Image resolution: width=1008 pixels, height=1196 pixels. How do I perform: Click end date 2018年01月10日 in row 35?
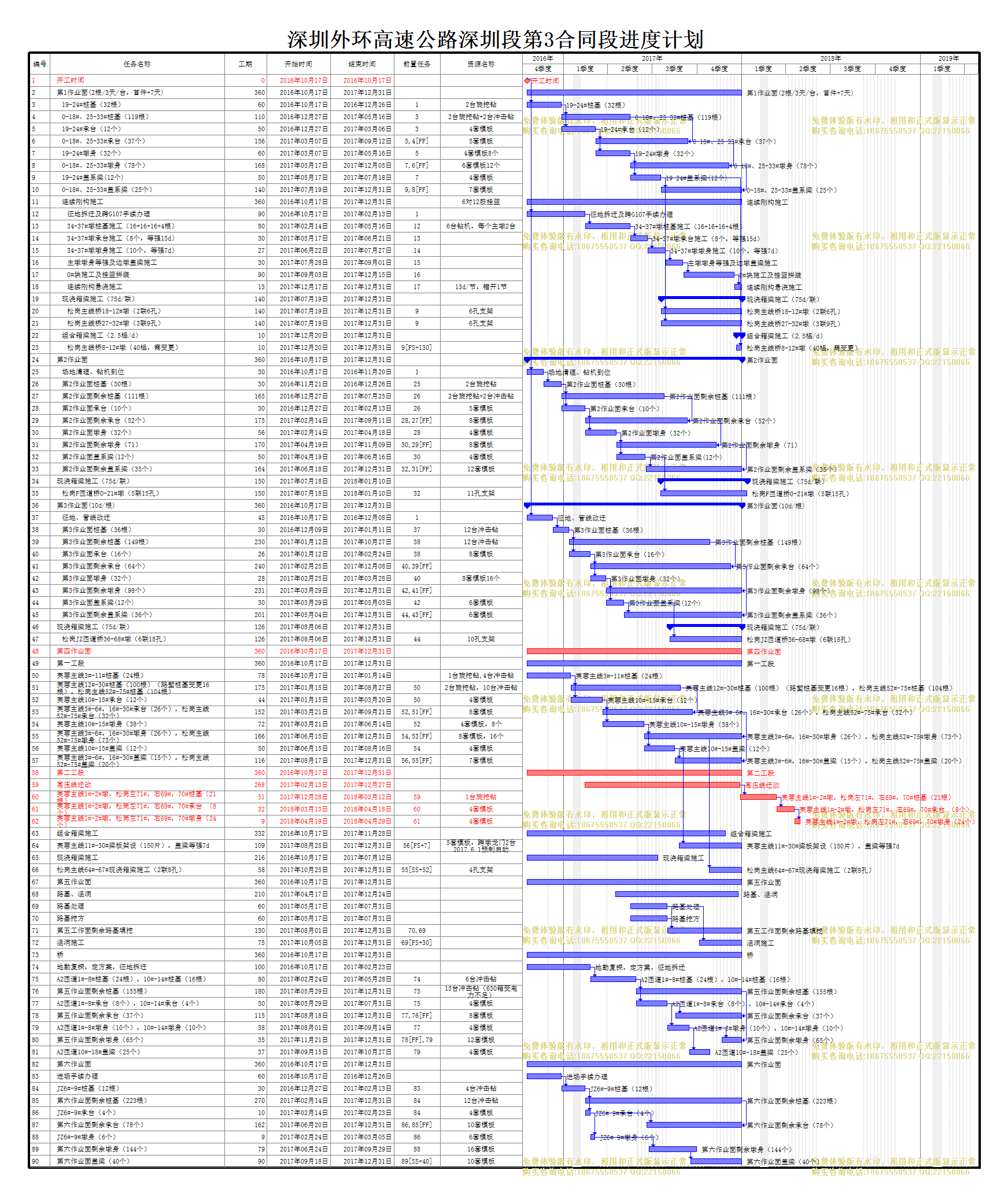pos(367,493)
